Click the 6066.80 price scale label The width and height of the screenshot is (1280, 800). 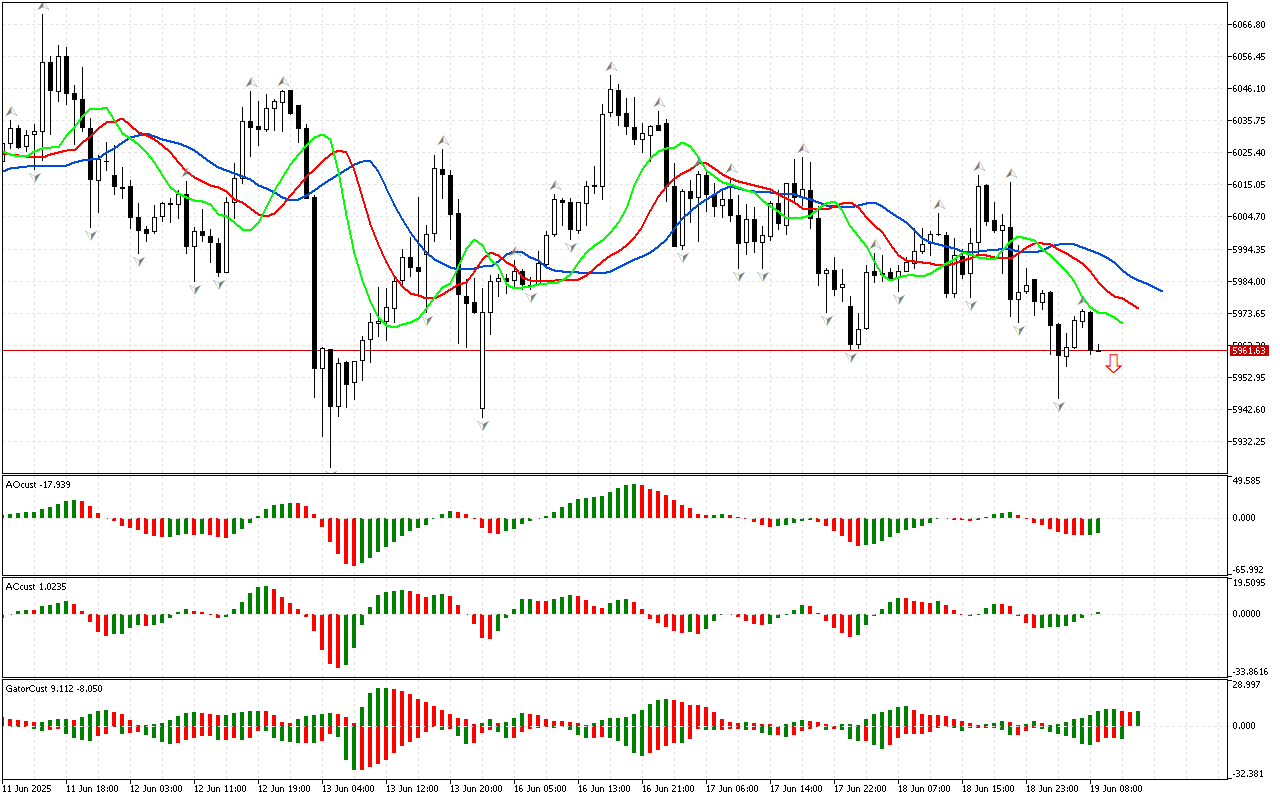click(x=1249, y=24)
